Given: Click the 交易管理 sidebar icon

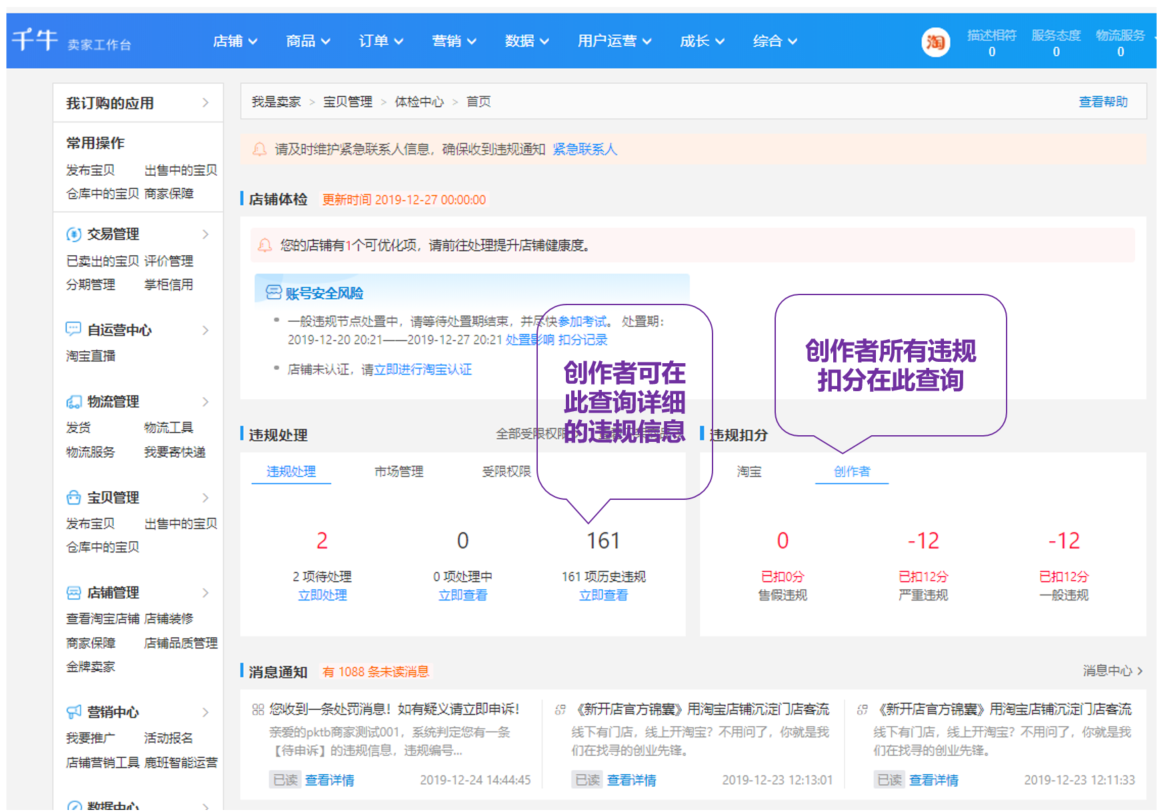Looking at the screenshot, I should (x=73, y=234).
